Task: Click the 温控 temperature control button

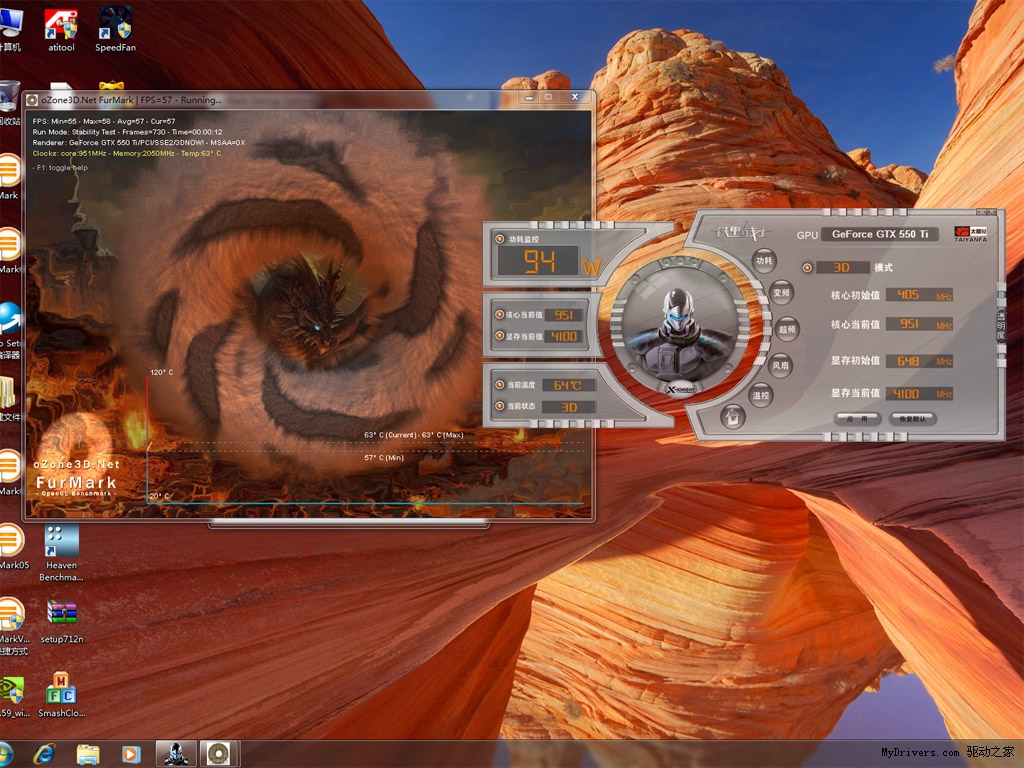Action: pyautogui.click(x=761, y=397)
